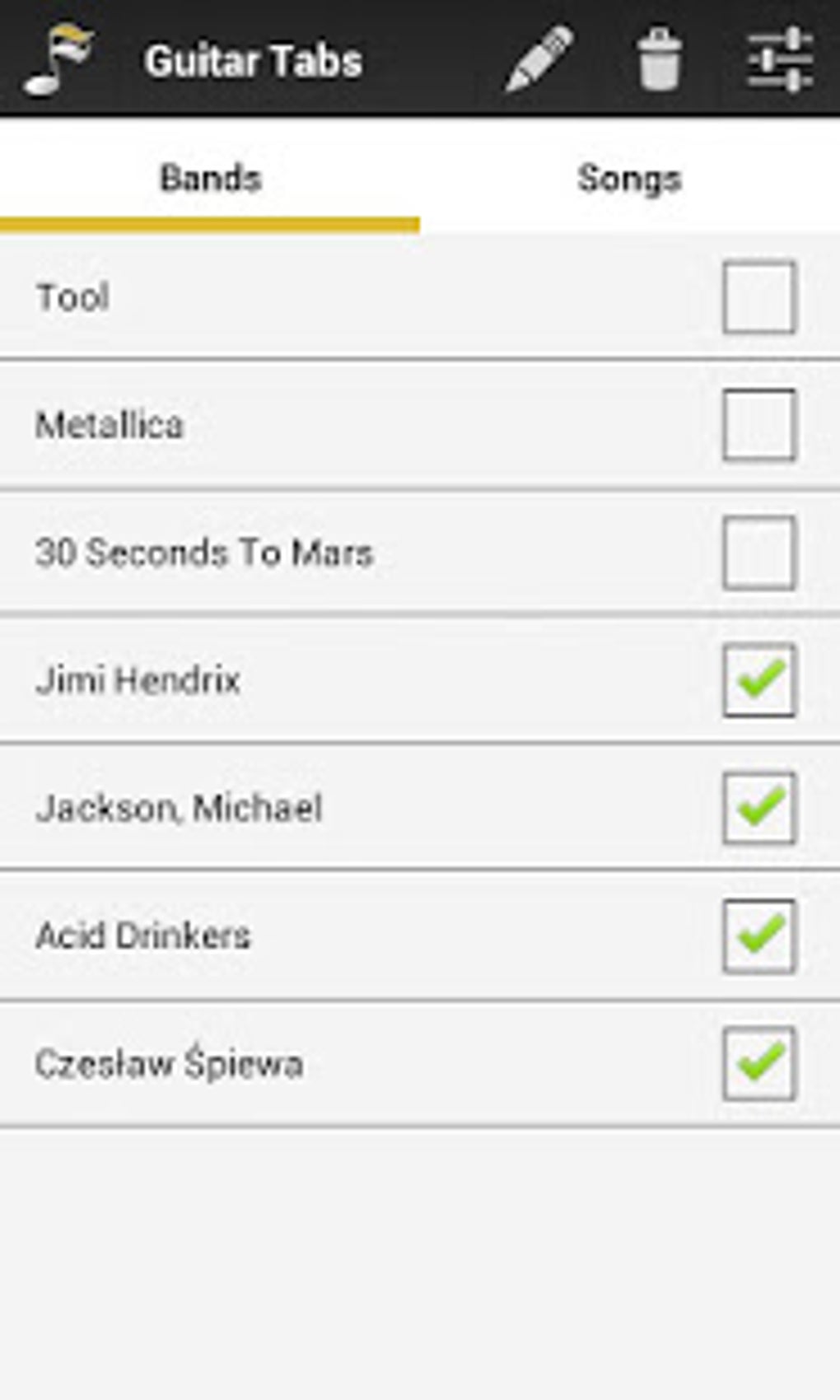Uncheck the Jimi Hendrix checkbox
The height and width of the screenshot is (1400, 840).
click(758, 680)
